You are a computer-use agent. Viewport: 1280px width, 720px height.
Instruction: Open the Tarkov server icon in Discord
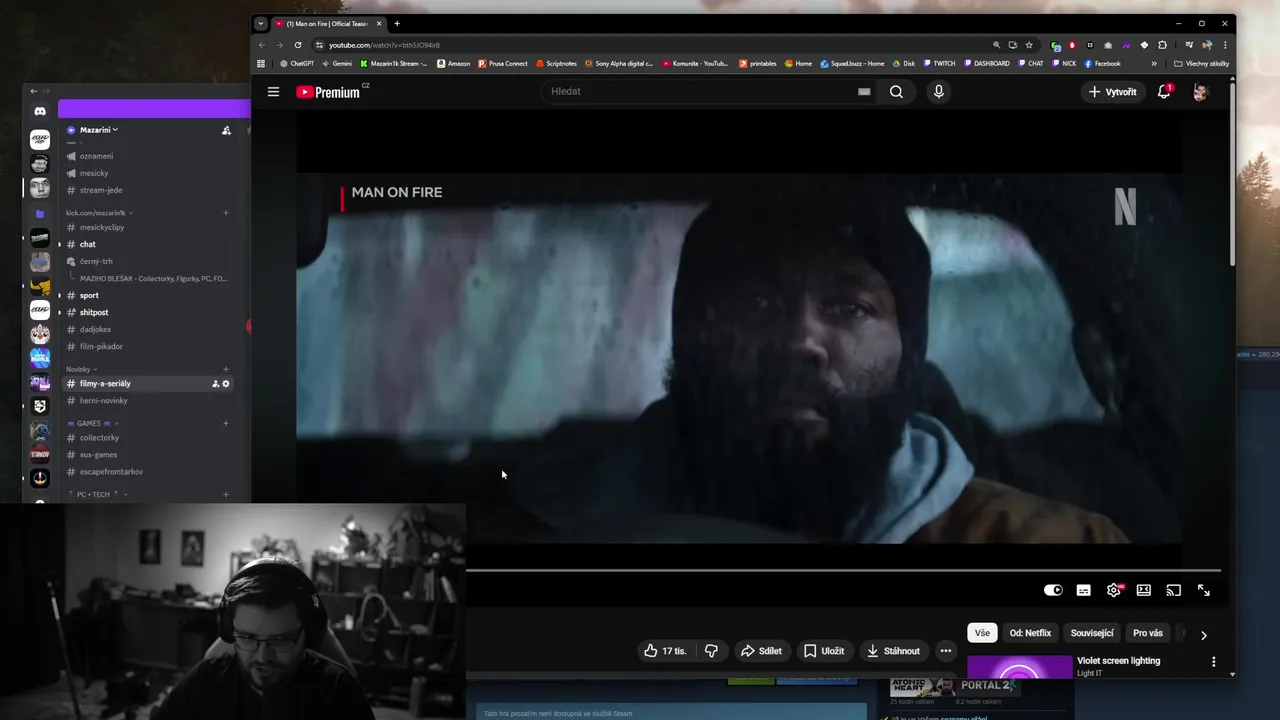pos(40,454)
